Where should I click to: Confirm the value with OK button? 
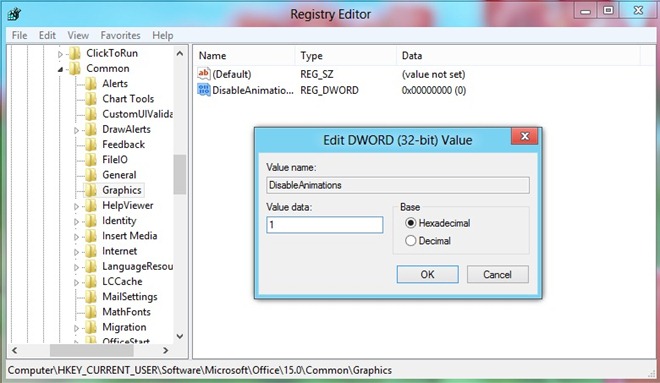pyautogui.click(x=427, y=274)
